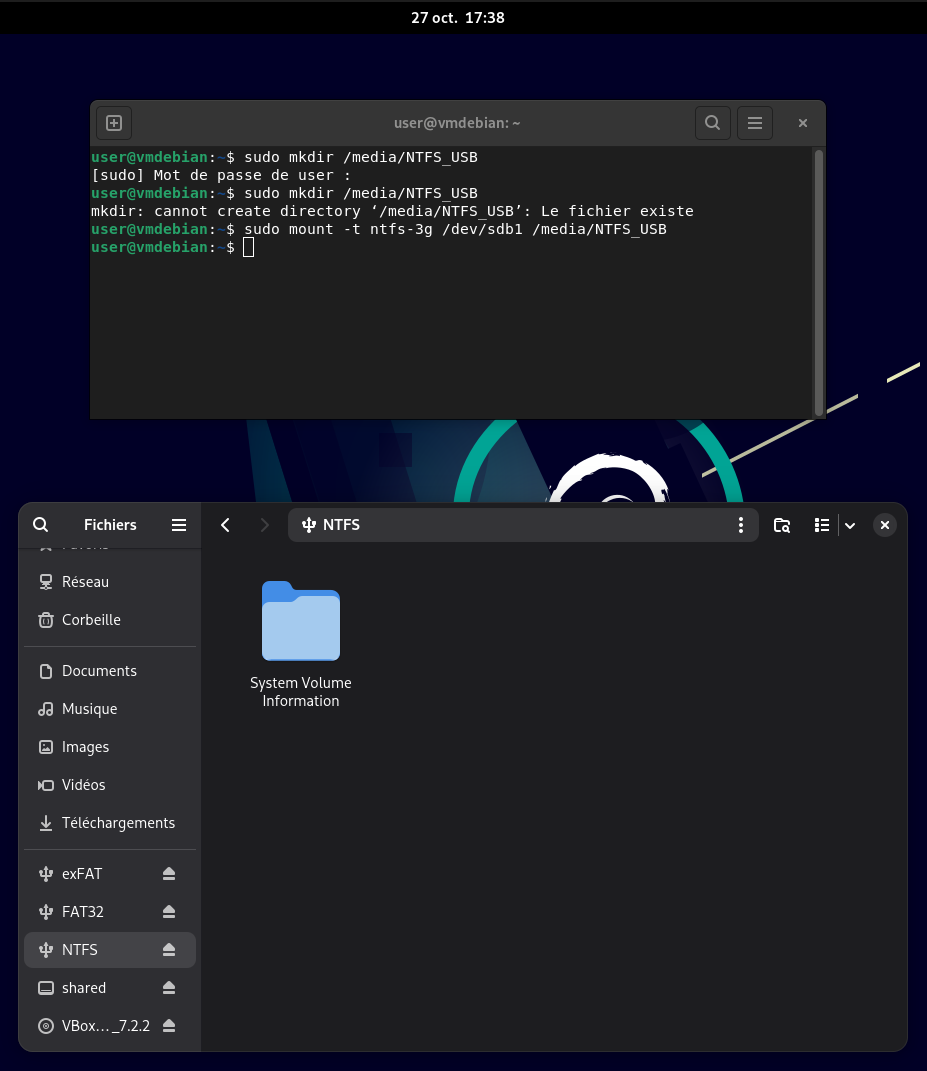
Task: Go back to the previous folder
Action: click(x=226, y=525)
